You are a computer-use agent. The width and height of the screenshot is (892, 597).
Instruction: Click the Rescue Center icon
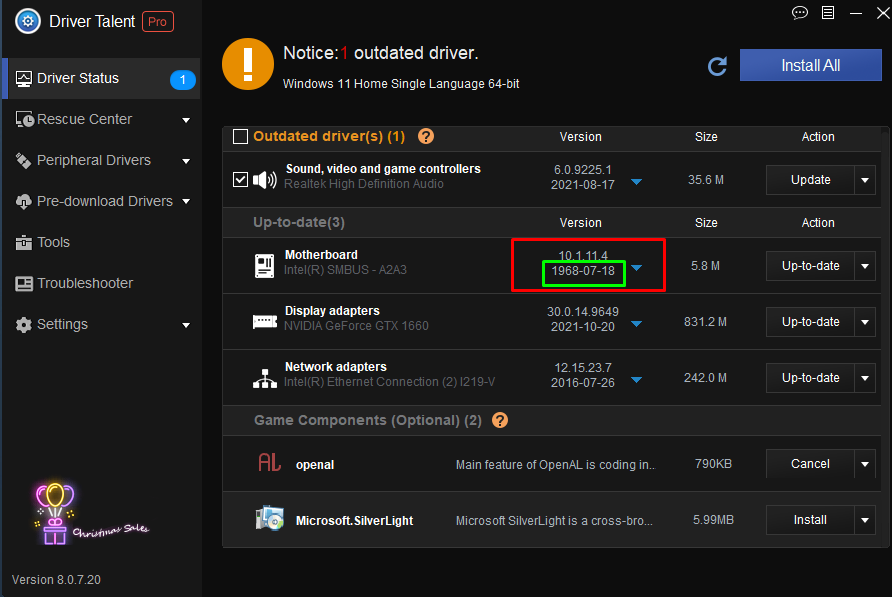(x=24, y=120)
